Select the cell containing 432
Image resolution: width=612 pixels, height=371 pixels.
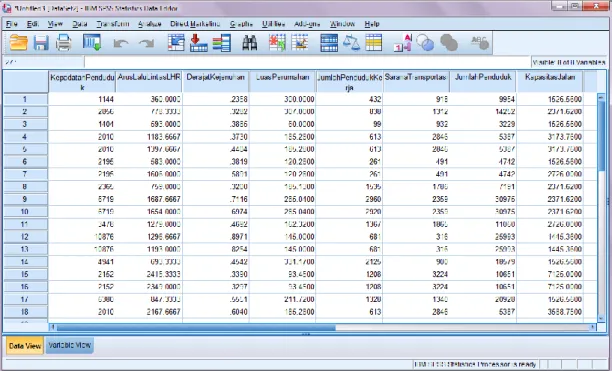(349, 99)
